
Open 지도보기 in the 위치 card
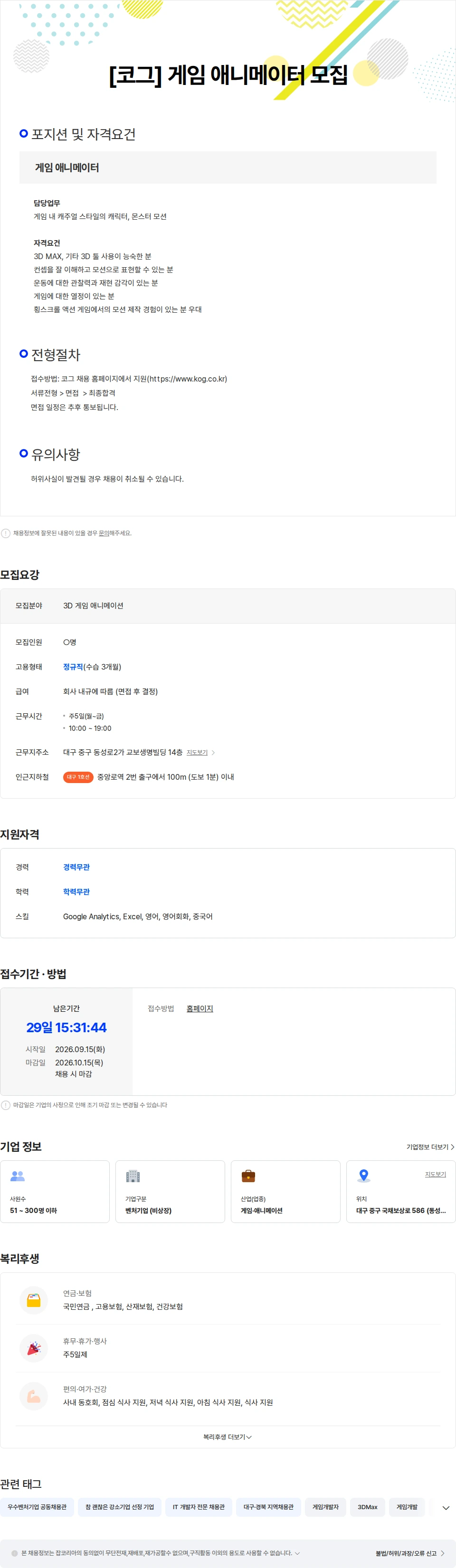[435, 1175]
